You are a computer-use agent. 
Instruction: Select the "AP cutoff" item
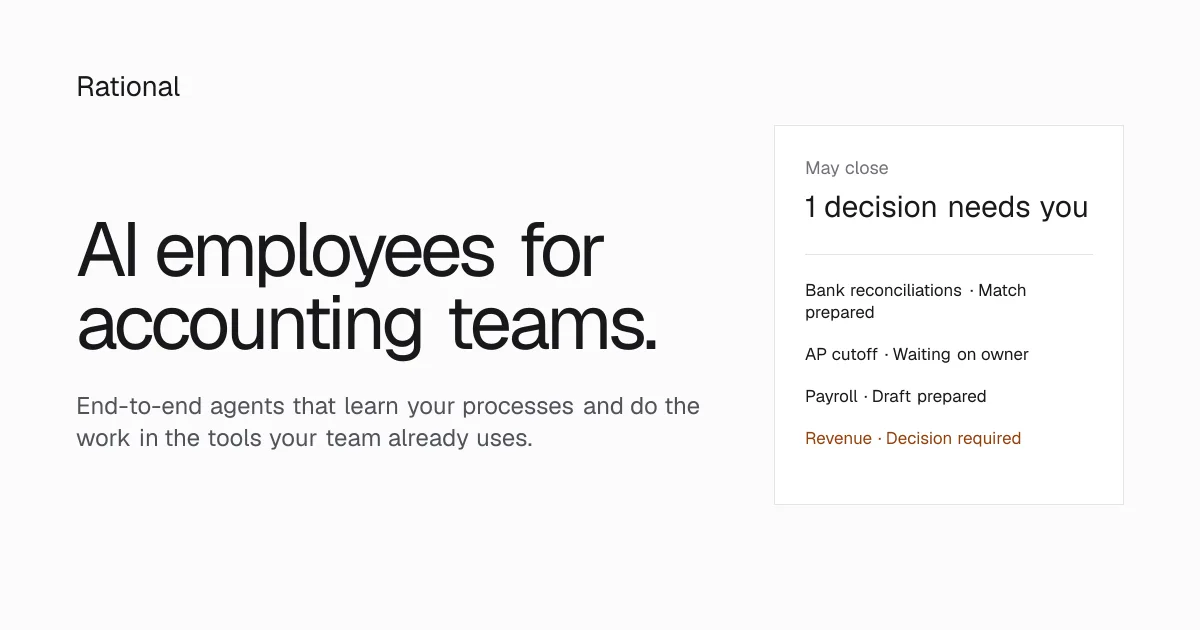(x=841, y=354)
